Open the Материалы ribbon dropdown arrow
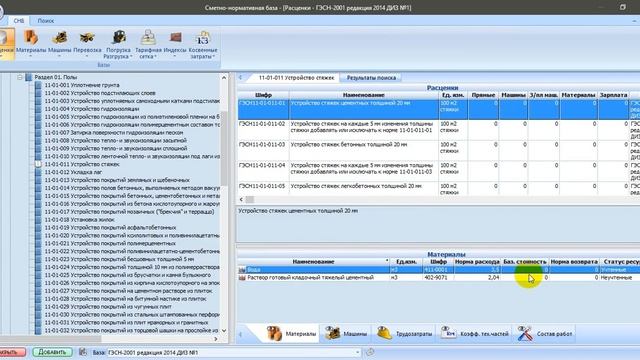This screenshot has height=360, width=640. click(31, 57)
